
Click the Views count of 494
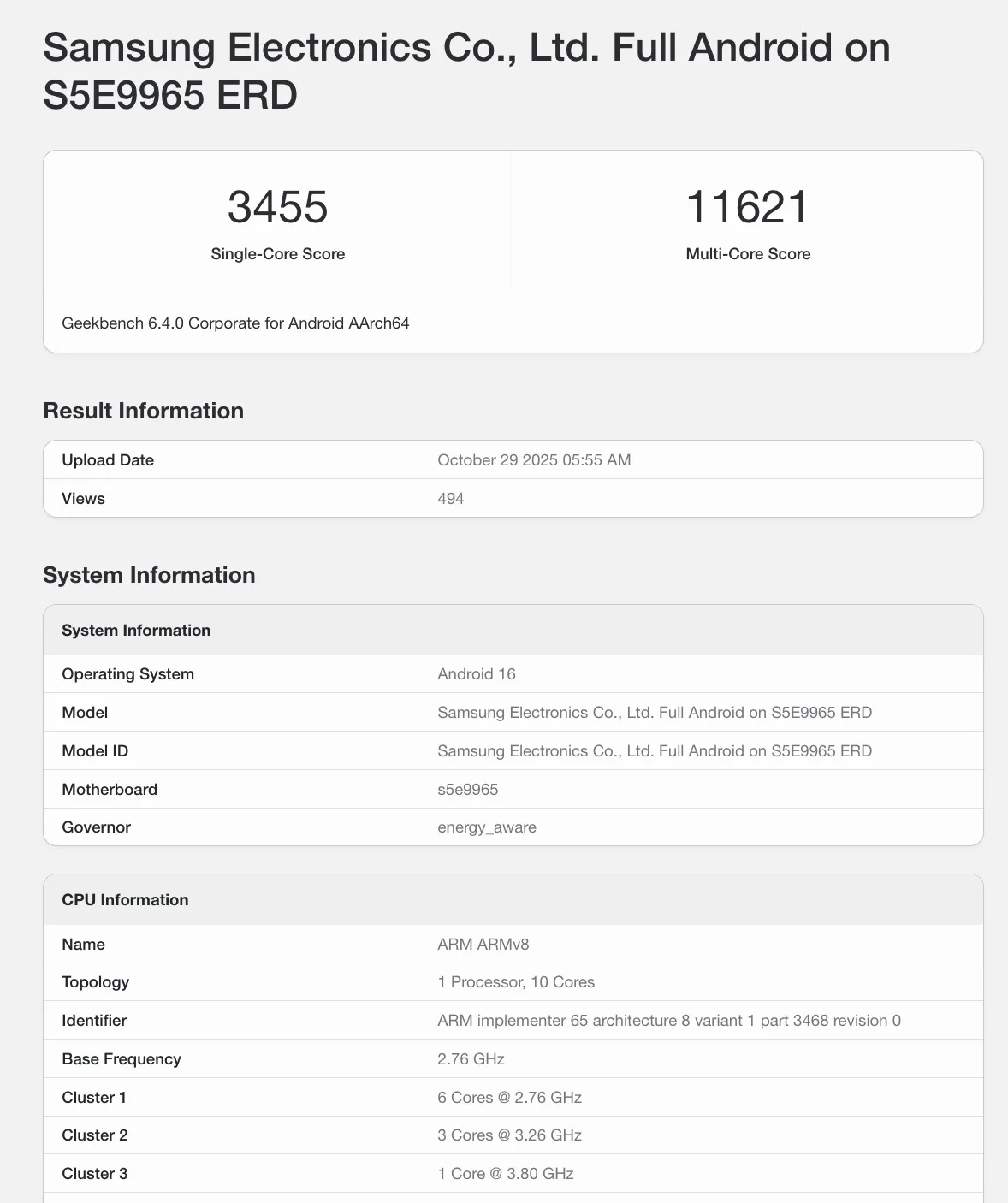click(x=450, y=499)
